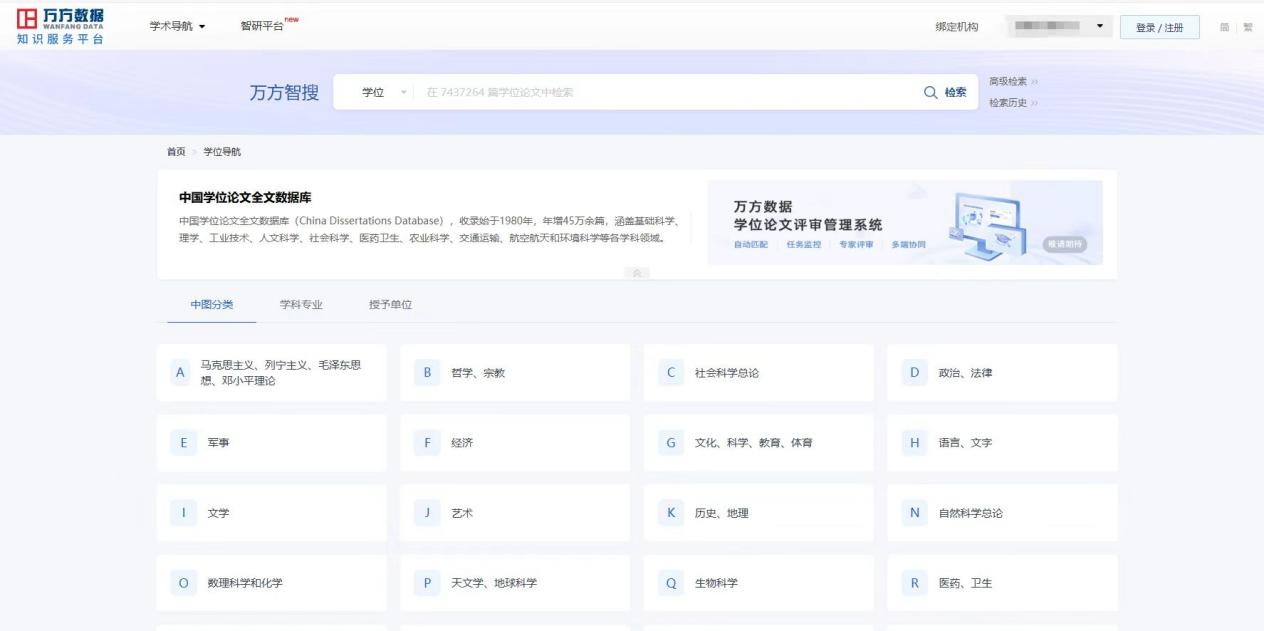Open category A 马克思主义 card
1264x631 pixels.
point(272,373)
